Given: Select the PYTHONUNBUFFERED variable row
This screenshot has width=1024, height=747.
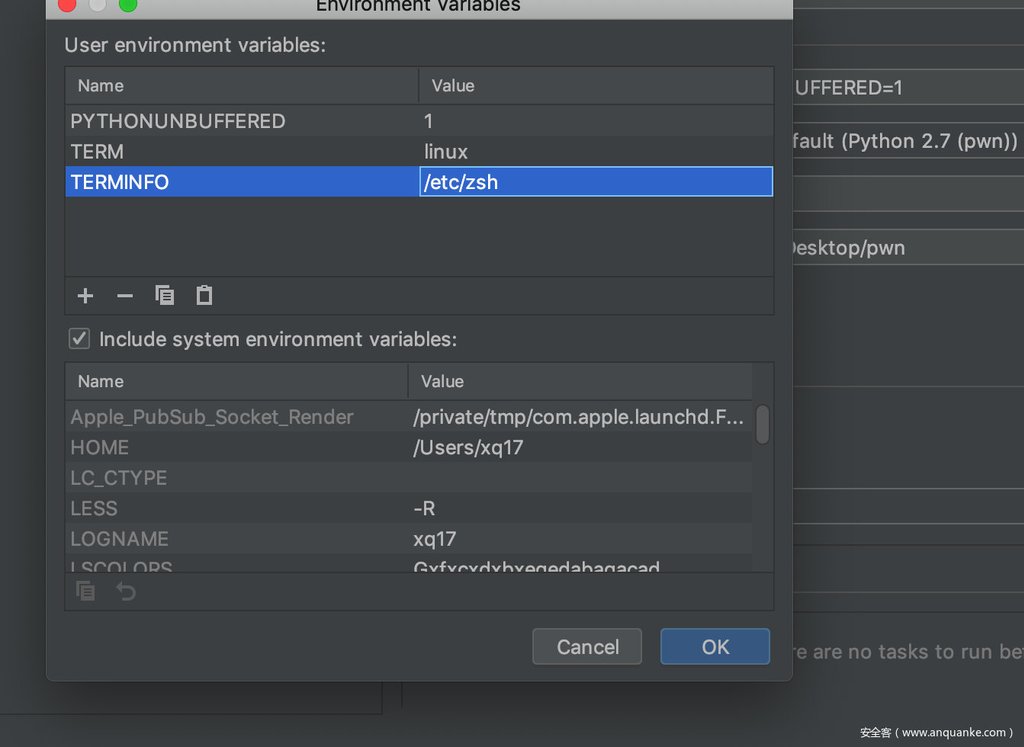Looking at the screenshot, I should coord(177,121).
